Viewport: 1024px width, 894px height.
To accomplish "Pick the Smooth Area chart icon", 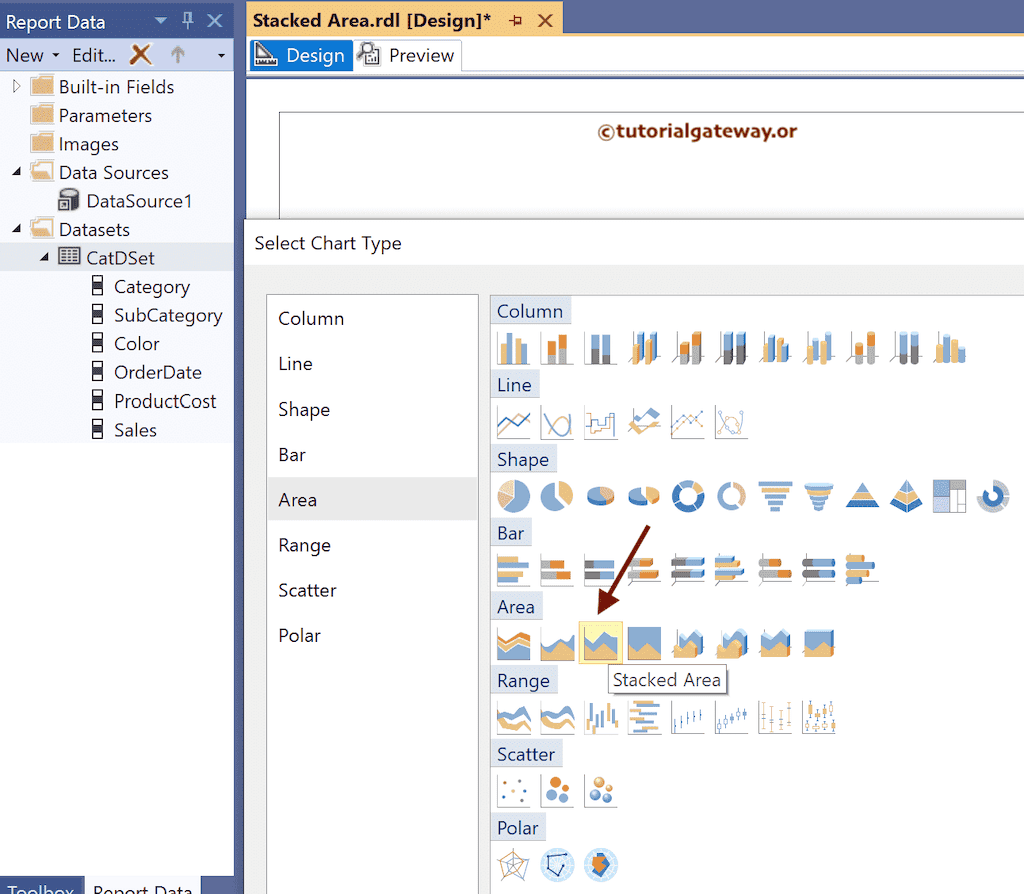I will 557,643.
